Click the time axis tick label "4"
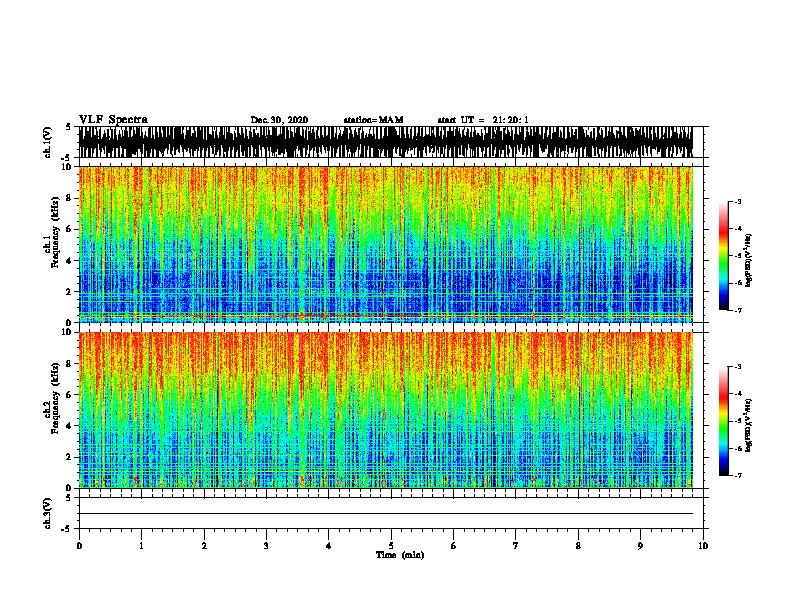This screenshot has width=792, height=612. point(328,546)
